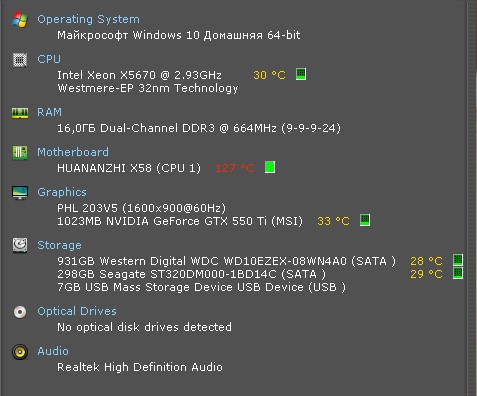Viewport: 477px width, 396px height.
Task: Click the Seagate drive temperature indicator icon
Action: click(458, 273)
